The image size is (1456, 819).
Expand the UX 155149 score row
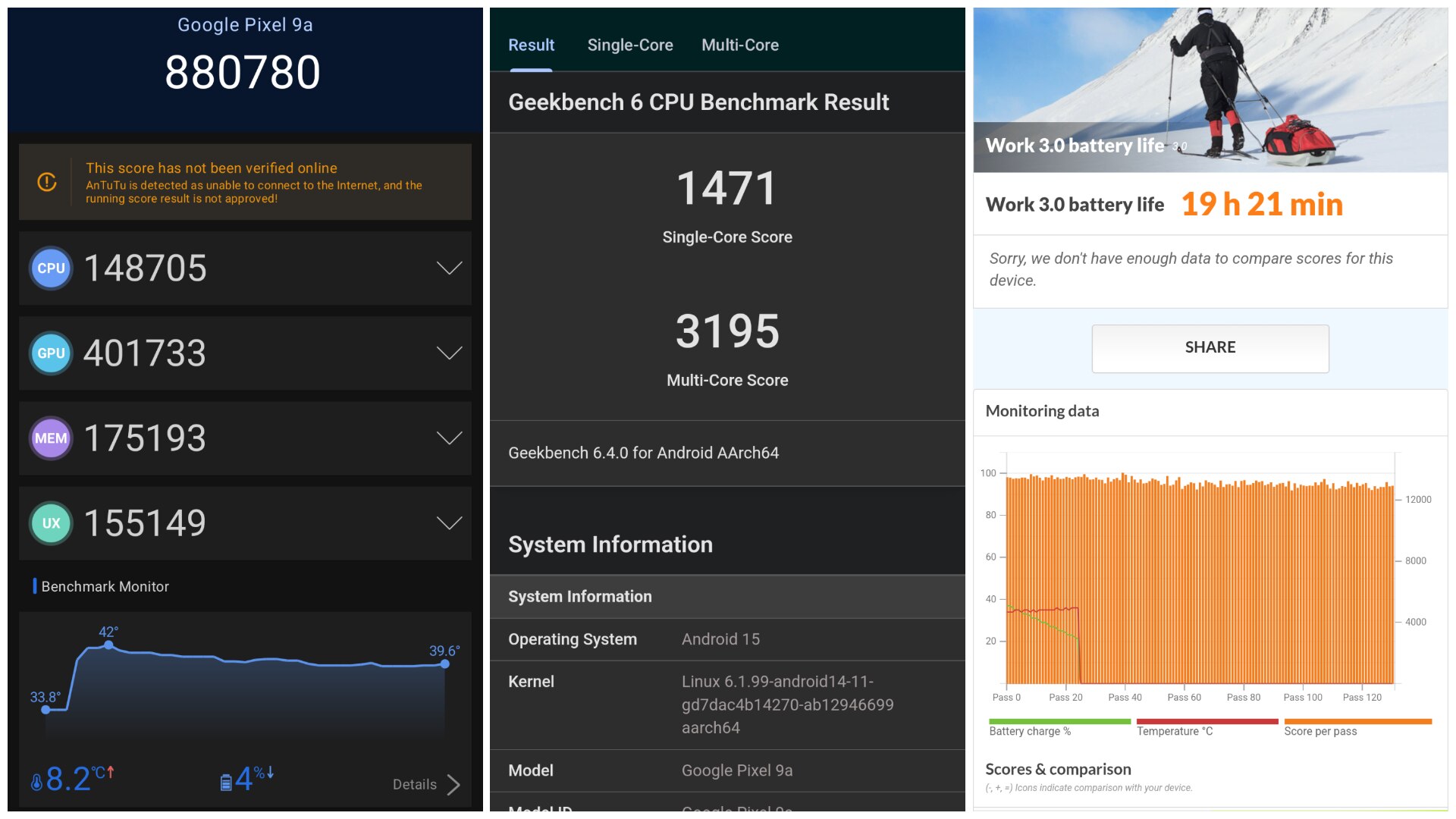pyautogui.click(x=449, y=523)
